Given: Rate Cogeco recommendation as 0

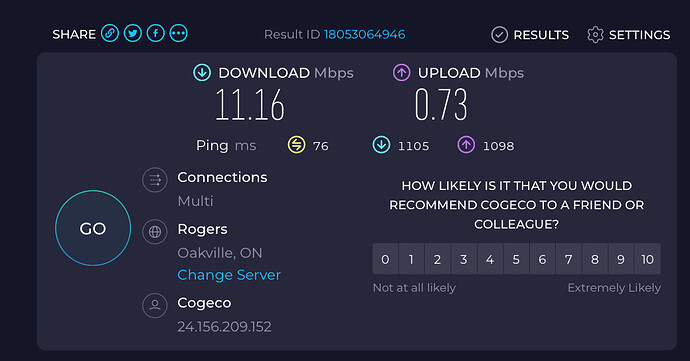Looking at the screenshot, I should pyautogui.click(x=385, y=259).
